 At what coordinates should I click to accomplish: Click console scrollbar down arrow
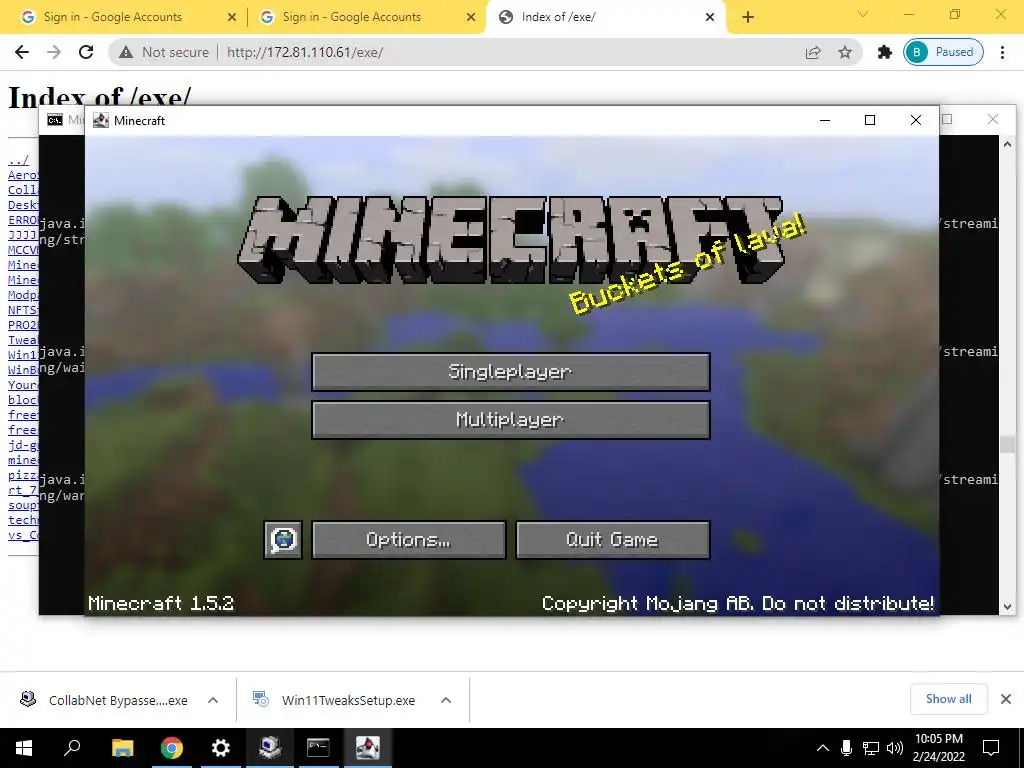tap(1007, 606)
